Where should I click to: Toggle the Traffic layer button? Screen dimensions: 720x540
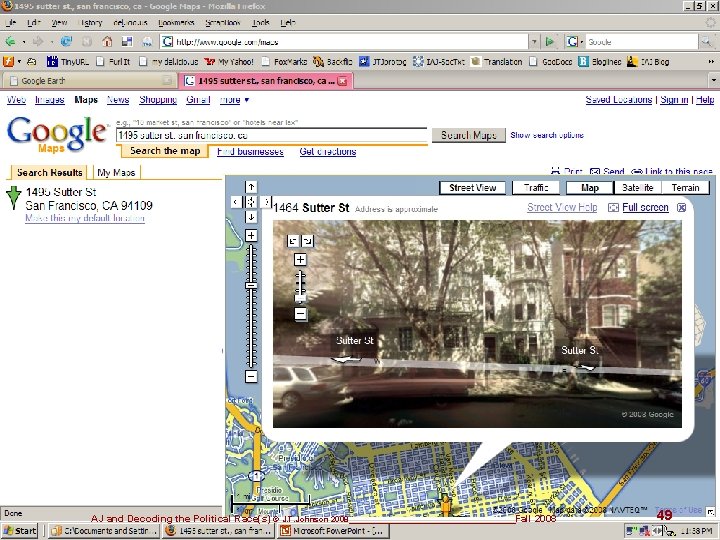point(536,188)
